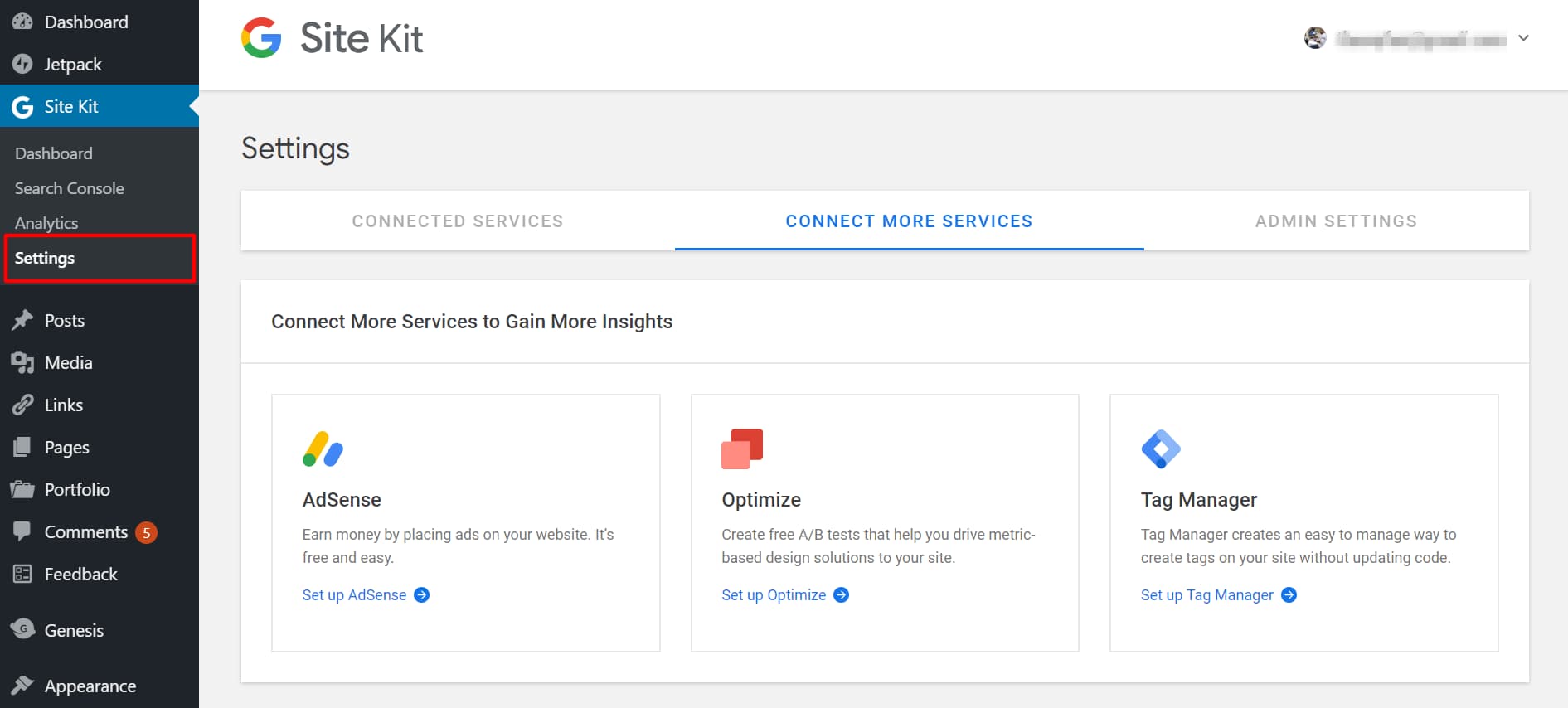This screenshot has width=1568, height=708.
Task: Click the Links chain icon
Action: 22,405
